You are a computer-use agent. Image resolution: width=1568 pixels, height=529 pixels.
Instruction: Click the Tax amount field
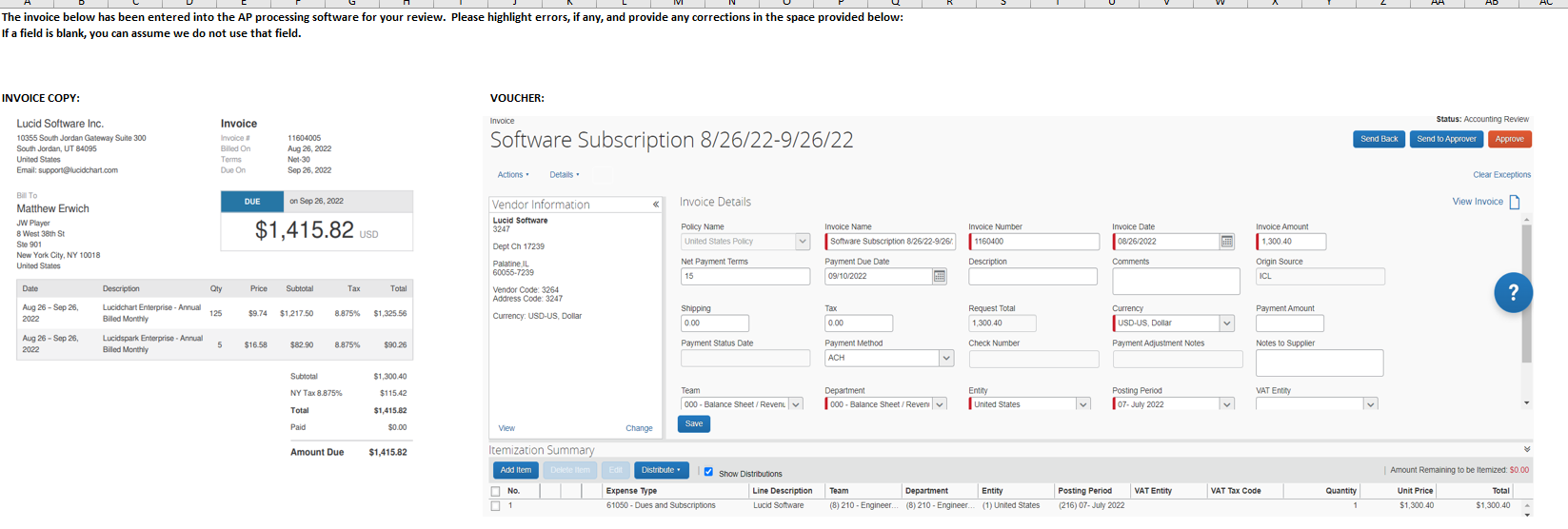click(x=859, y=323)
